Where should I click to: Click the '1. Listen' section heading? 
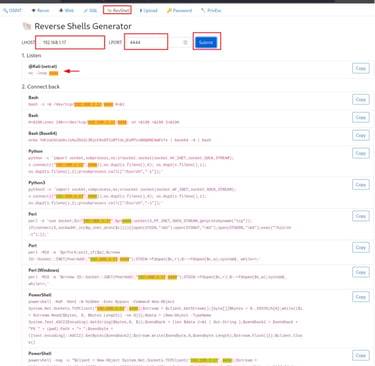click(x=31, y=55)
